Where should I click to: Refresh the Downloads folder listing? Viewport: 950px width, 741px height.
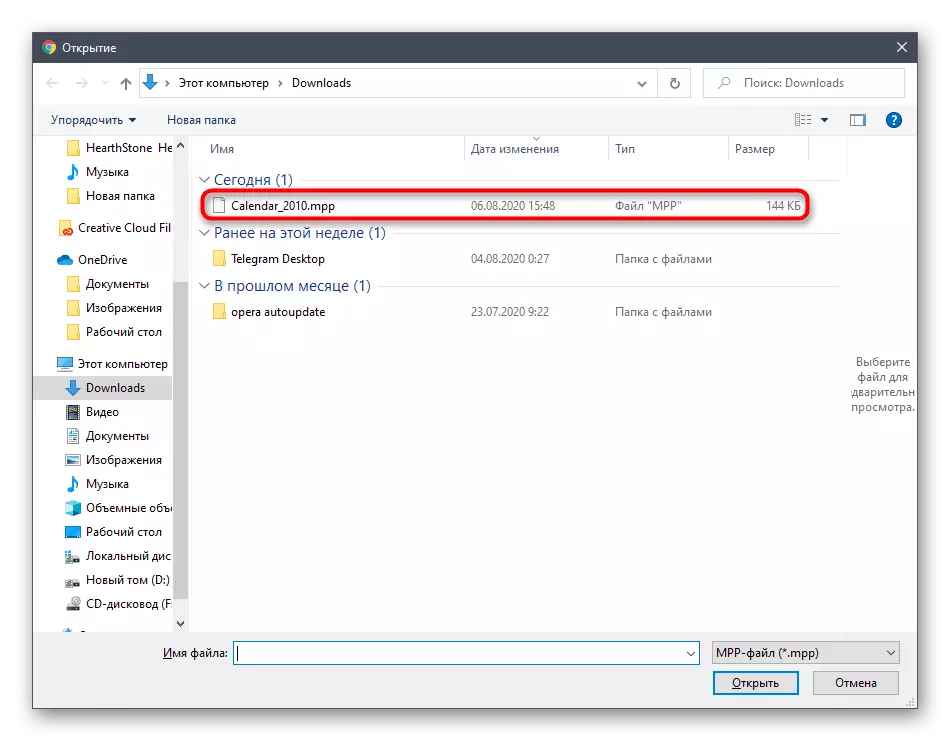[674, 83]
